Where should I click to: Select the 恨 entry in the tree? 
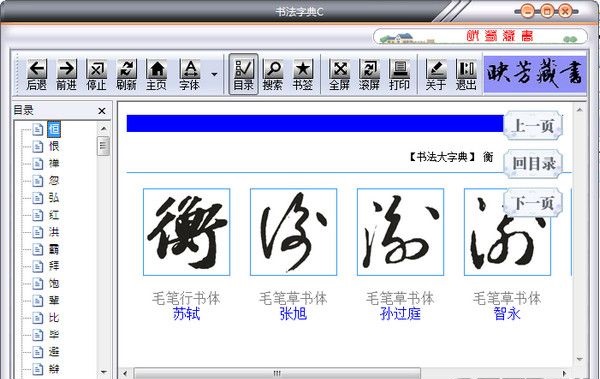point(54,146)
